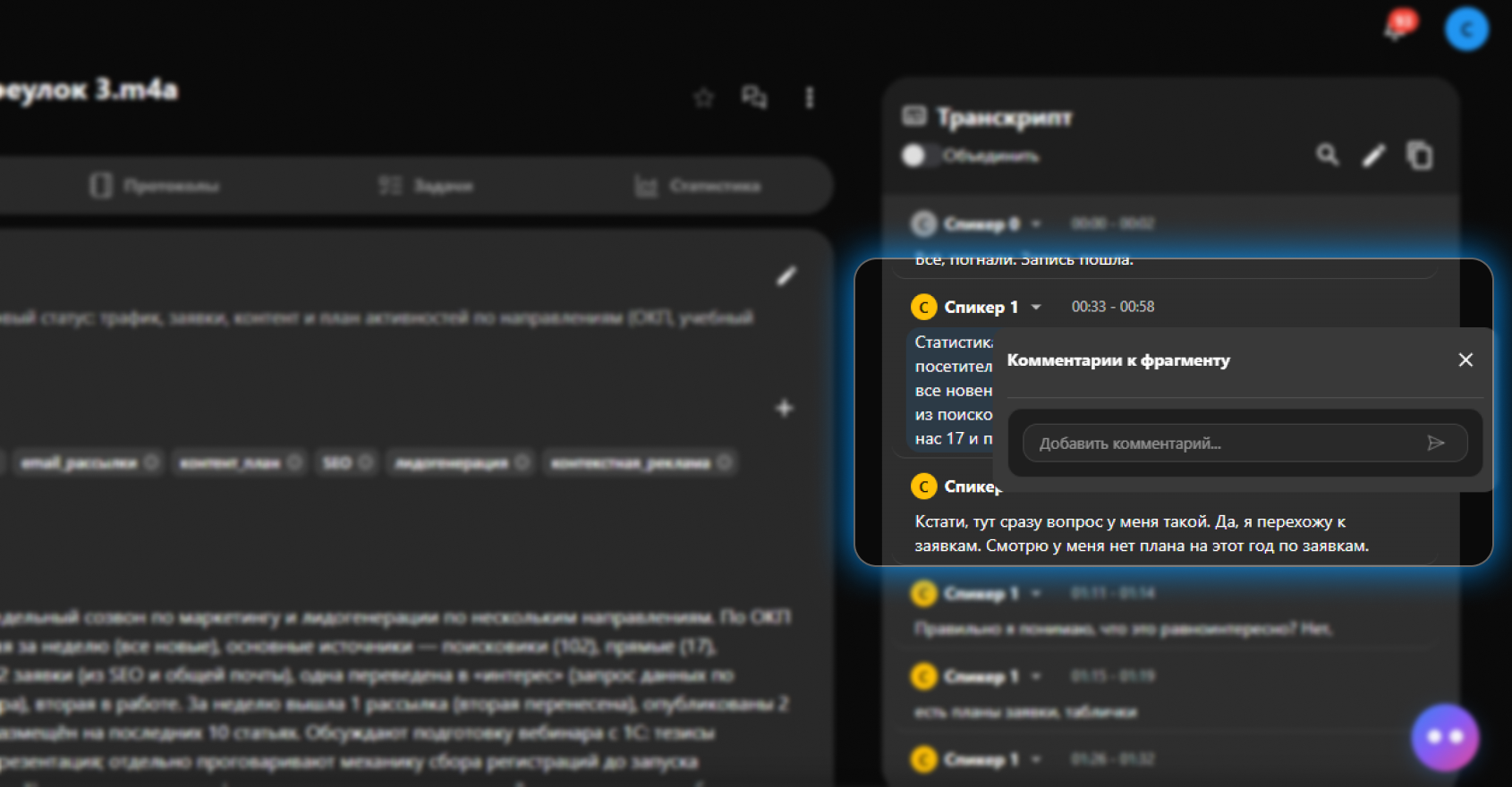1512x787 pixels.
Task: Toggle the Объединить switch
Action: coord(914,156)
